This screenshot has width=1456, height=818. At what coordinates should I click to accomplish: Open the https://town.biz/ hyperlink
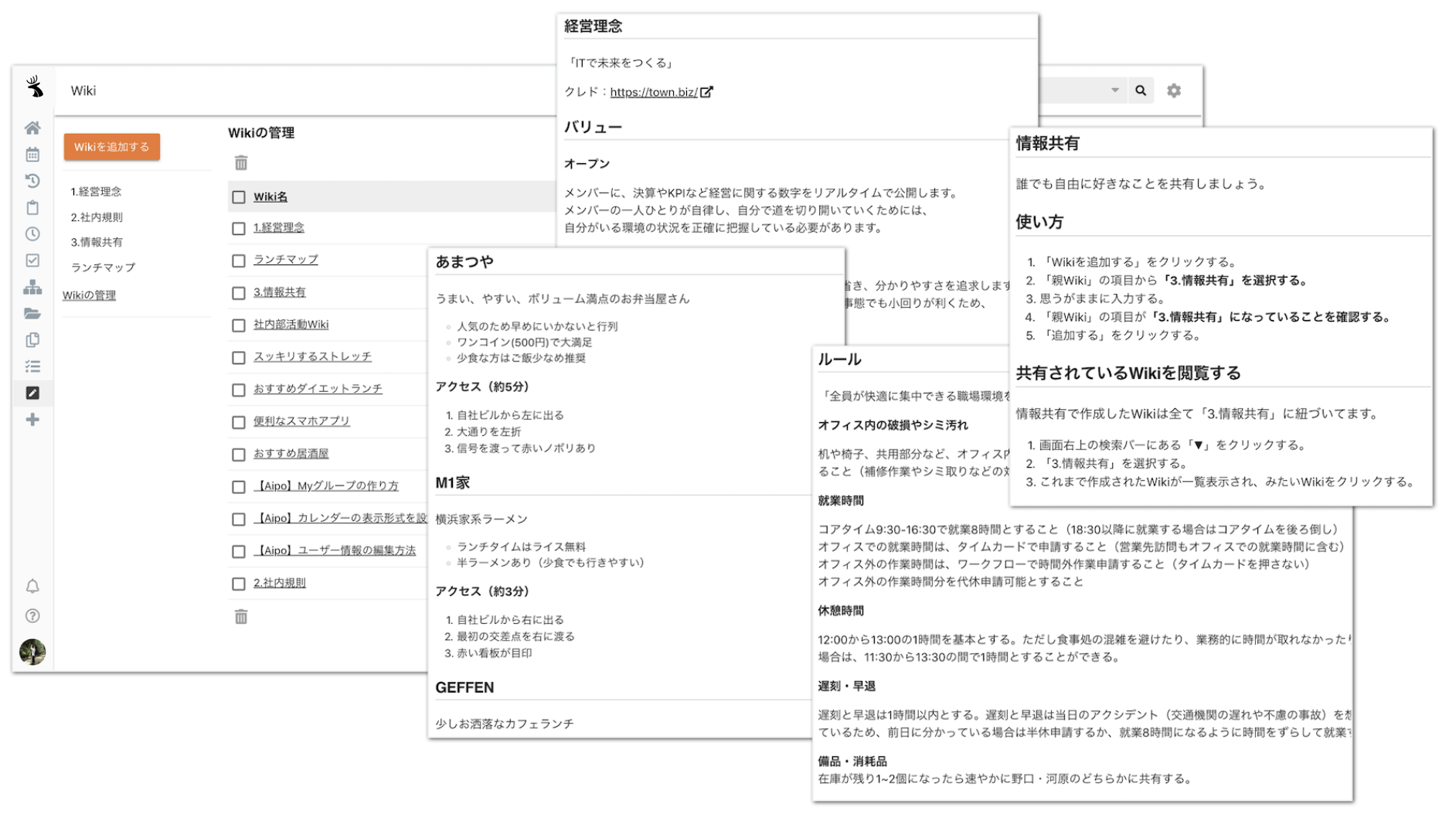[x=654, y=92]
